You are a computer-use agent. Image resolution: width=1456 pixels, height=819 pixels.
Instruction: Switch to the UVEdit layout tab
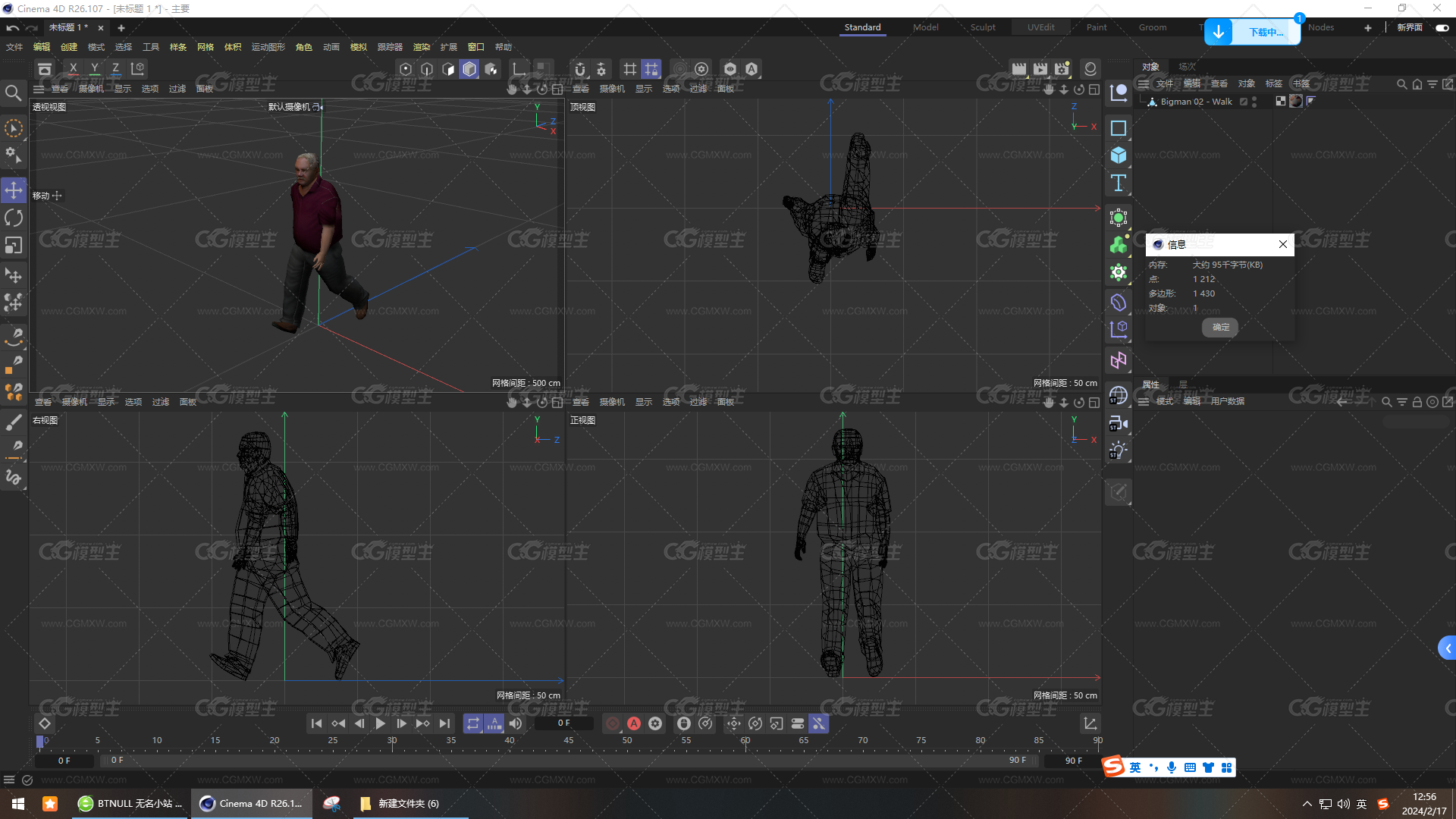pyautogui.click(x=1041, y=27)
